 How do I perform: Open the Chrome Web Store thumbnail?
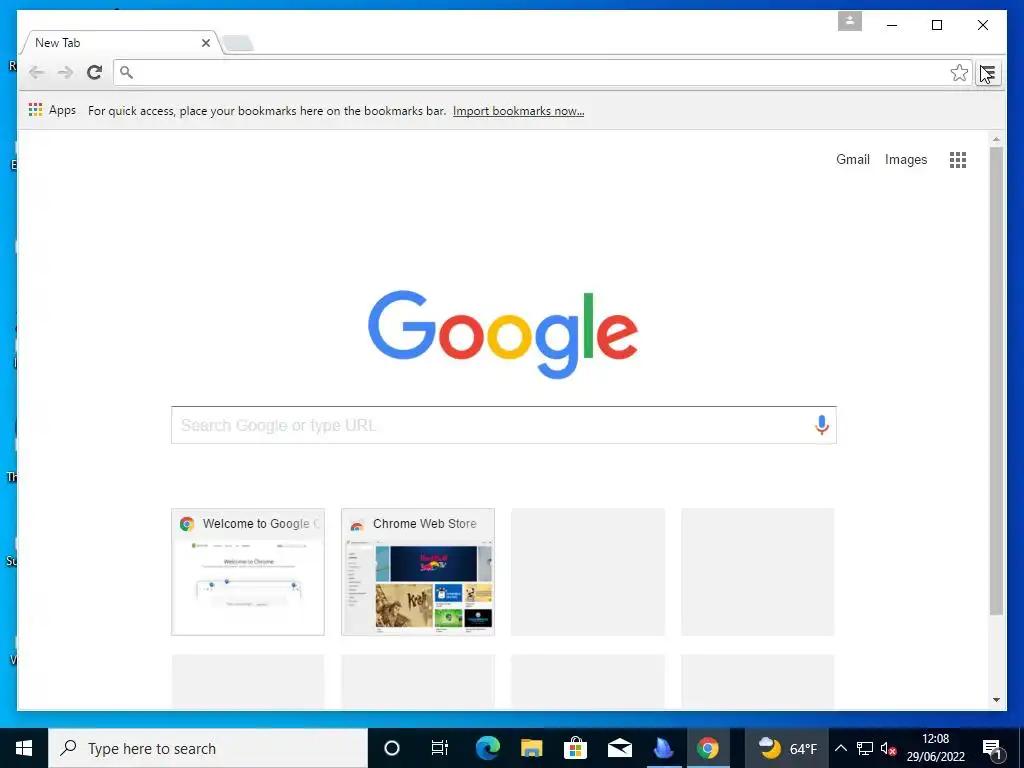tap(418, 571)
